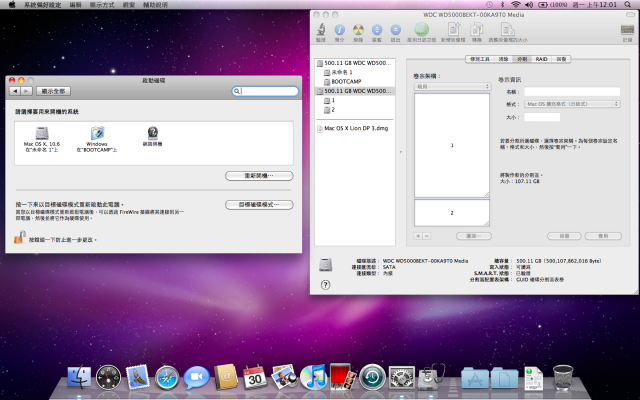Screen dimensions: 640x400
Task: Open iCal from the Dock
Action: tap(255, 377)
